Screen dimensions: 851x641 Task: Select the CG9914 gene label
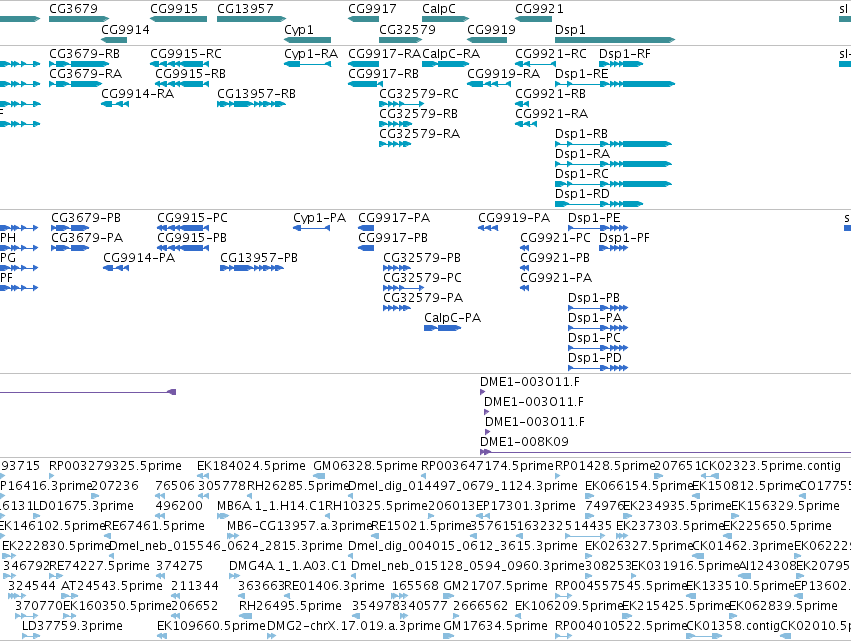pyautogui.click(x=125, y=29)
